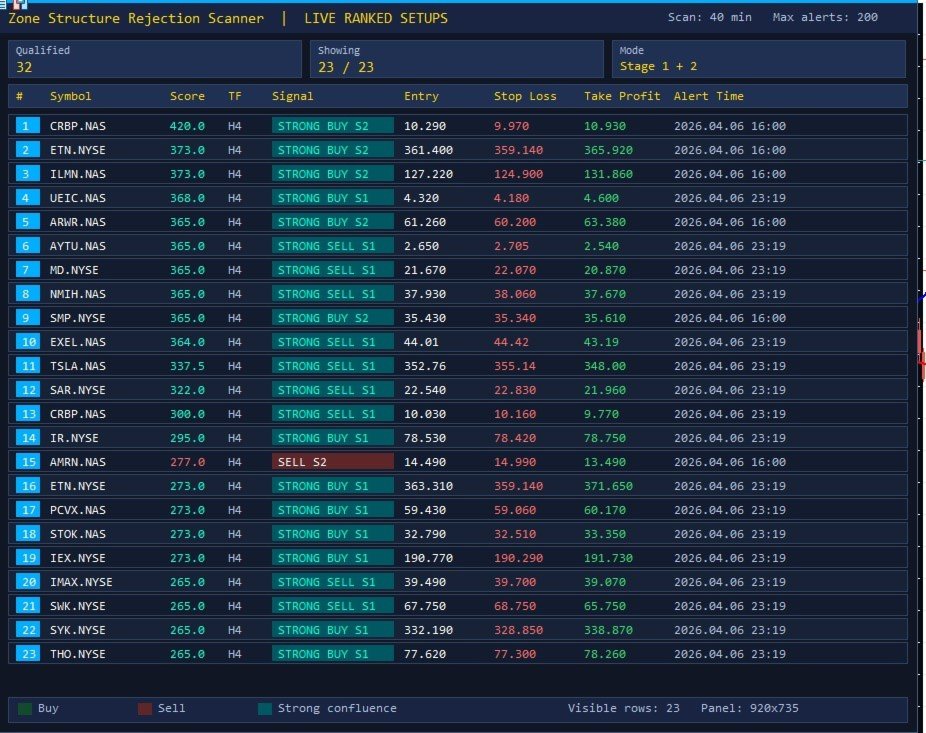The image size is (926, 733).
Task: Click the STRONG BUY S2 signal for ETN.NYSE
Action: pos(332,150)
